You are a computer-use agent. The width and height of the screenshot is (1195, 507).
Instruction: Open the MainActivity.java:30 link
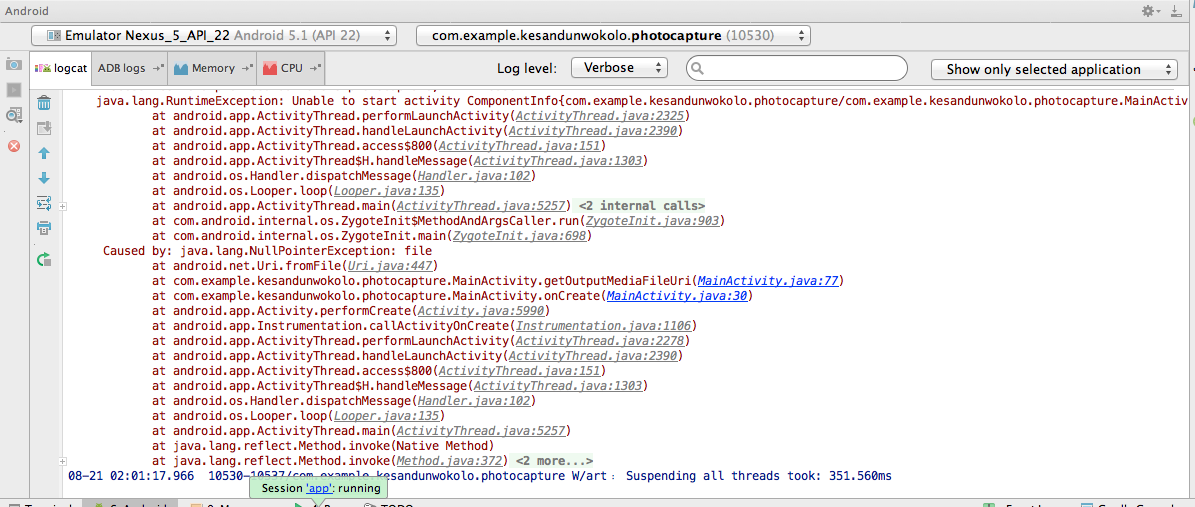(x=677, y=295)
